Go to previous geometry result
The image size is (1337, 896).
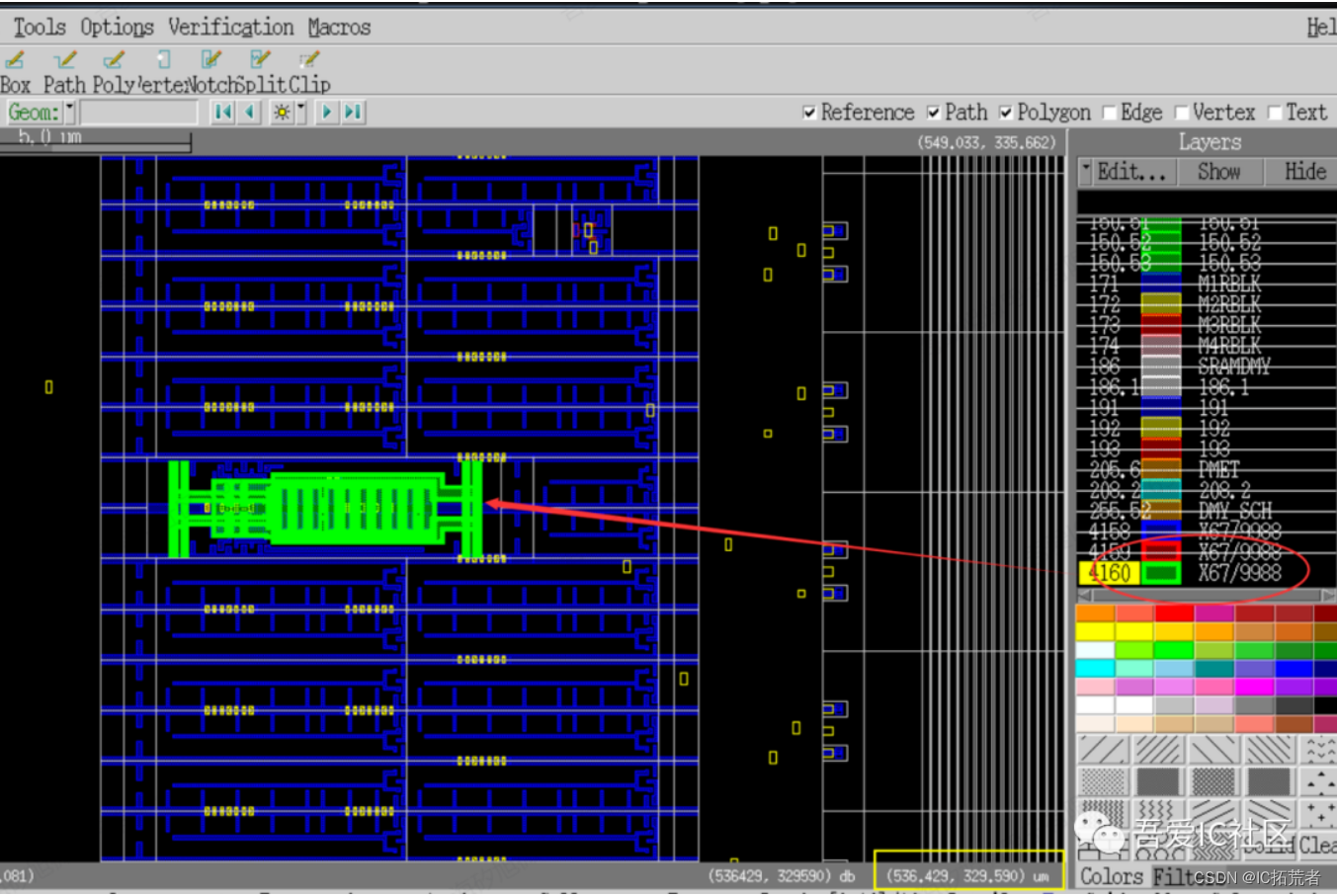[250, 112]
